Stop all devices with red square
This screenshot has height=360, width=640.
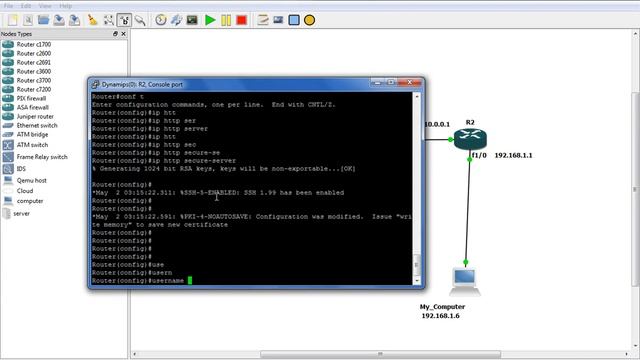point(241,20)
